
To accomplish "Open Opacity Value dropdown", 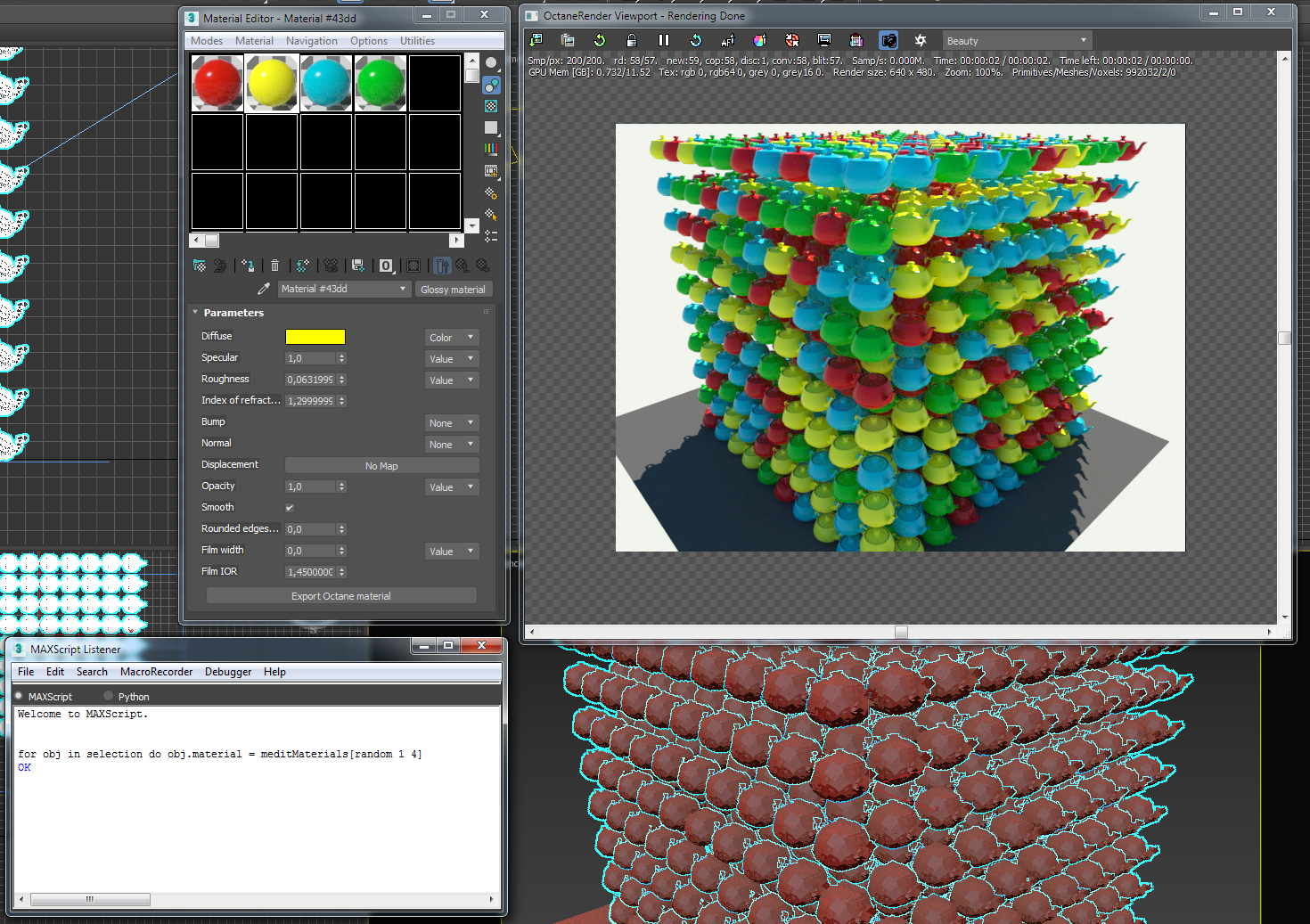I will tap(452, 487).
